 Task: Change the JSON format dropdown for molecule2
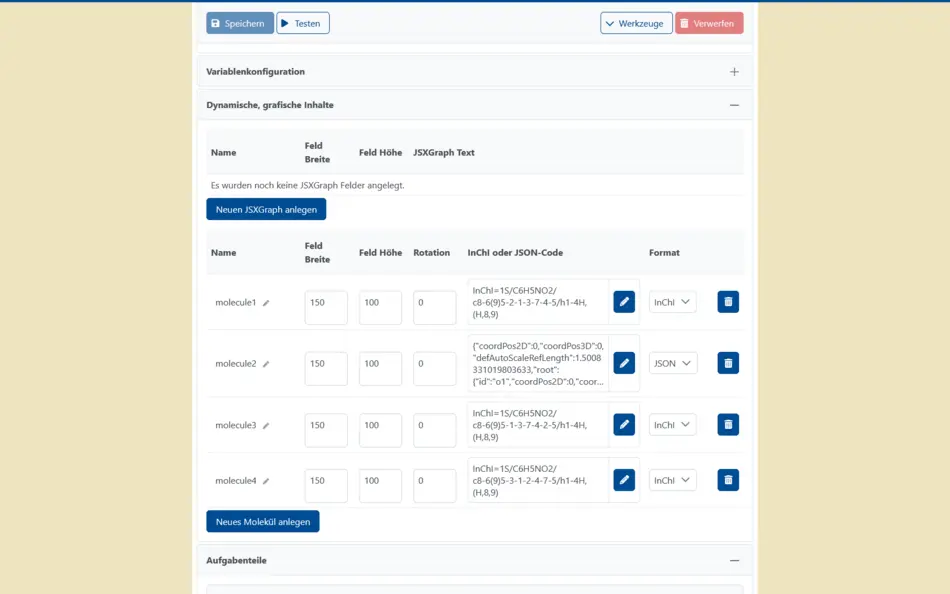[673, 364]
